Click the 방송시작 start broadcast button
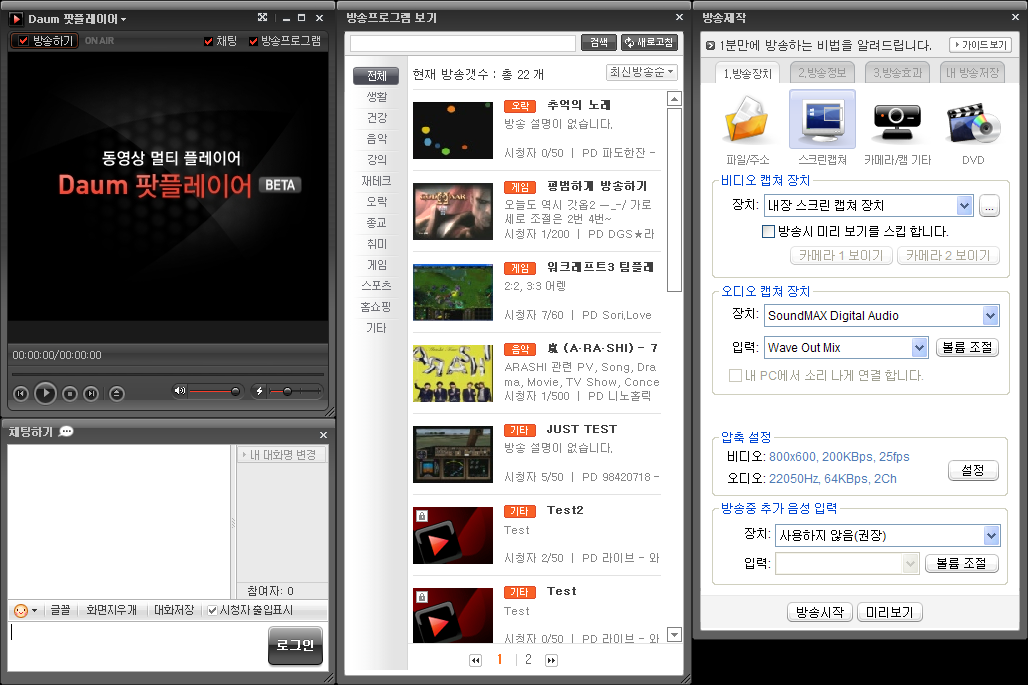Screen dimensions: 1028x685 pyautogui.click(x=820, y=612)
